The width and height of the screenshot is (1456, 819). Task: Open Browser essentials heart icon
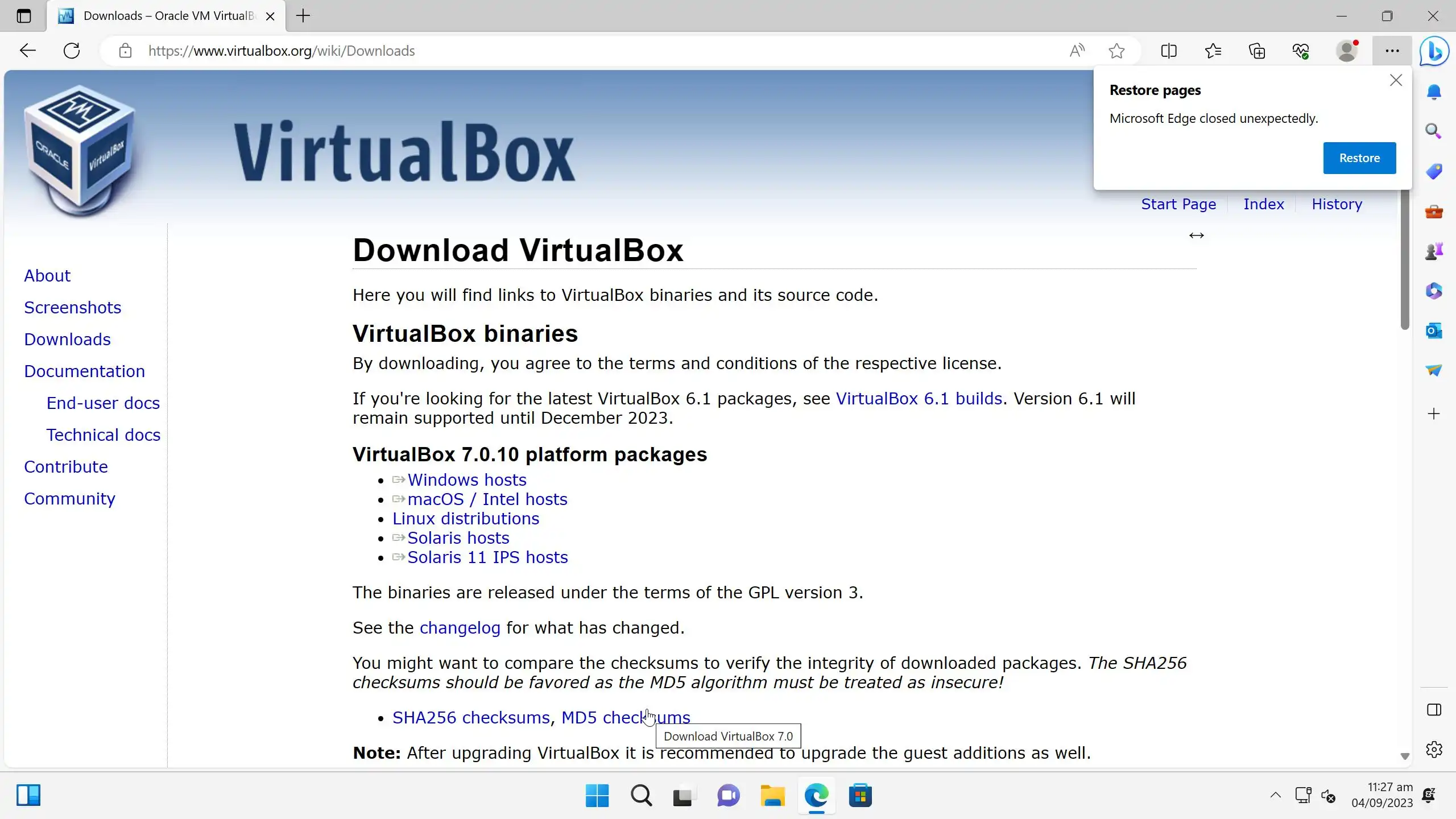pos(1301,51)
